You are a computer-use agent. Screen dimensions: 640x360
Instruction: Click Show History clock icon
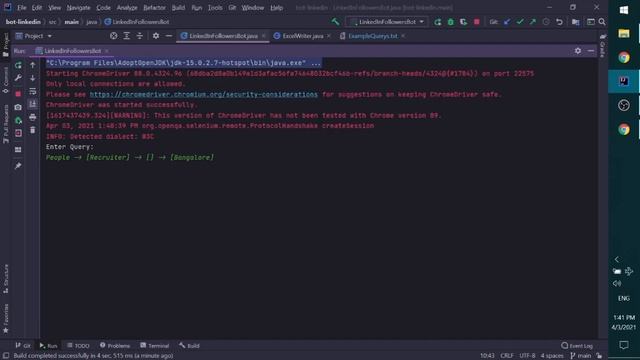tap(546, 22)
